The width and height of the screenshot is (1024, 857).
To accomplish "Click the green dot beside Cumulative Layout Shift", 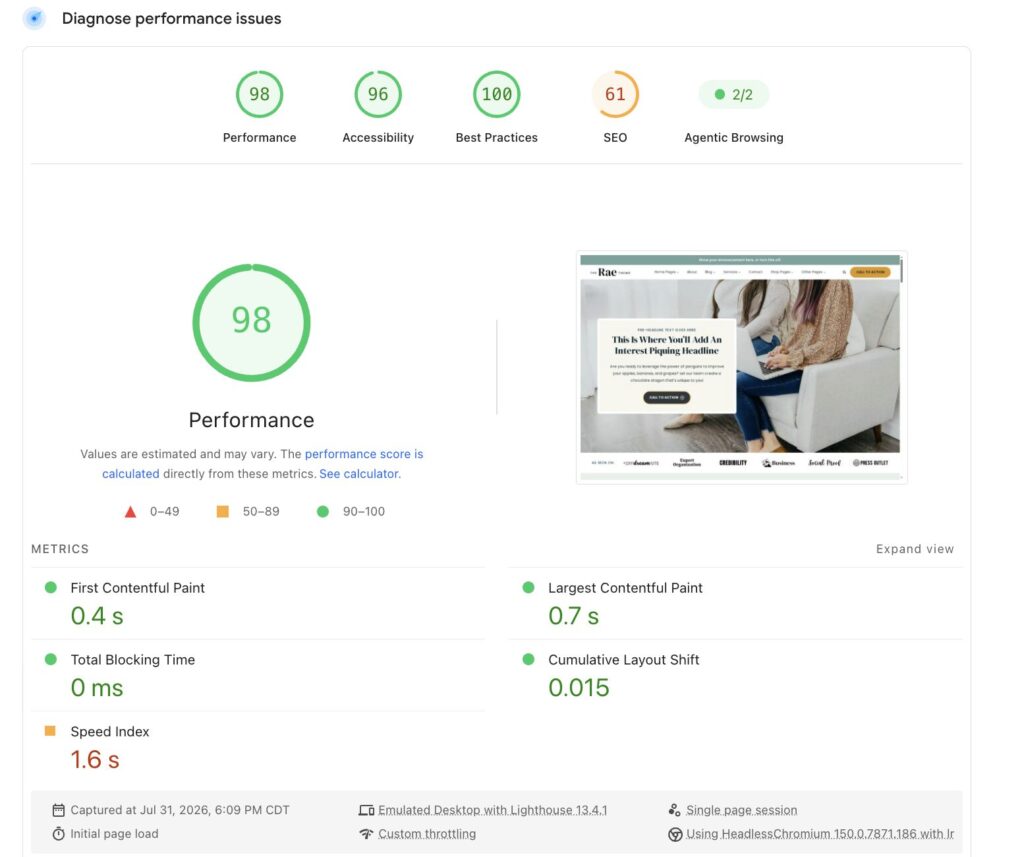I will coord(528,659).
